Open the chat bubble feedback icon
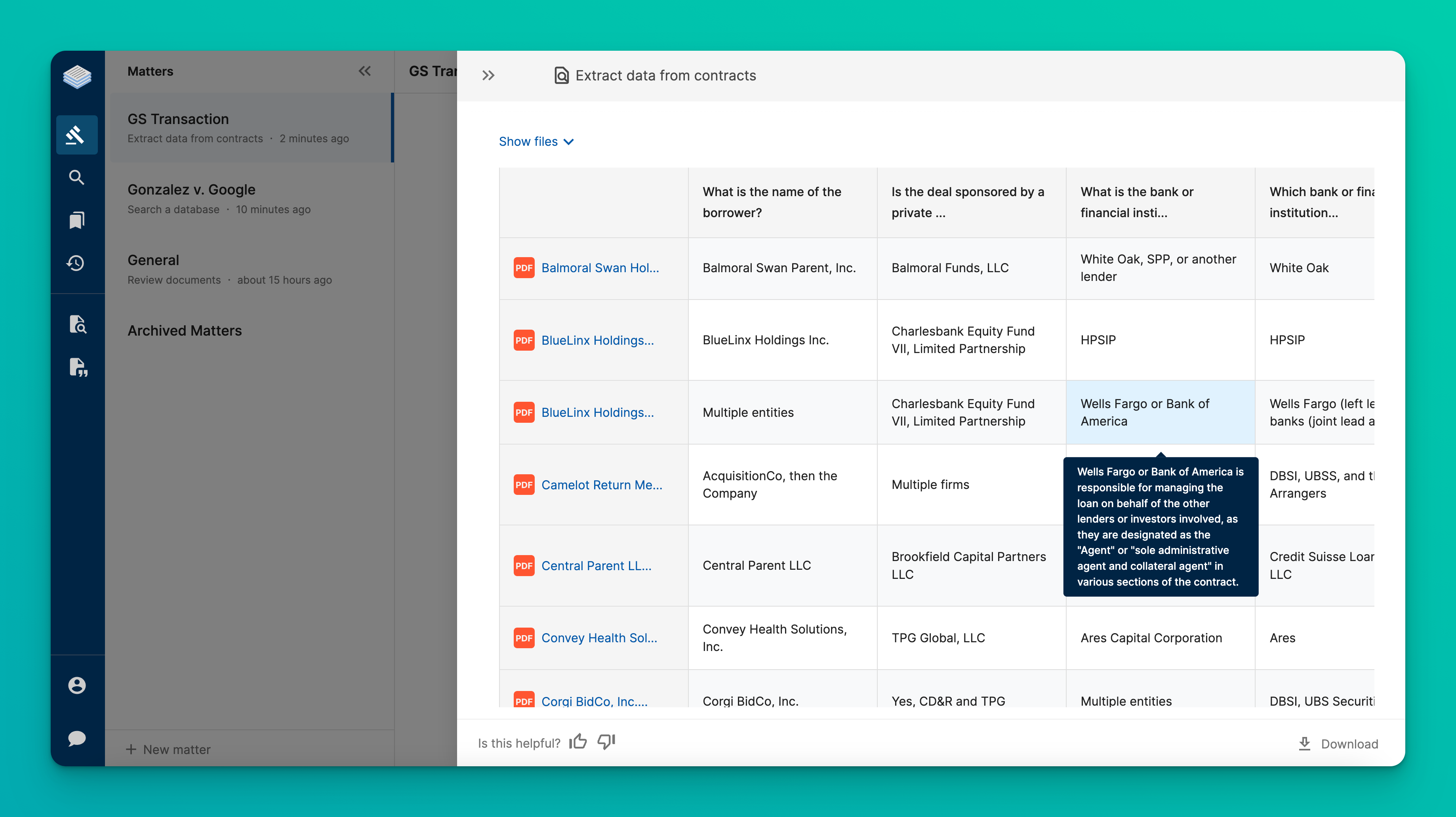The image size is (1456, 817). click(77, 739)
